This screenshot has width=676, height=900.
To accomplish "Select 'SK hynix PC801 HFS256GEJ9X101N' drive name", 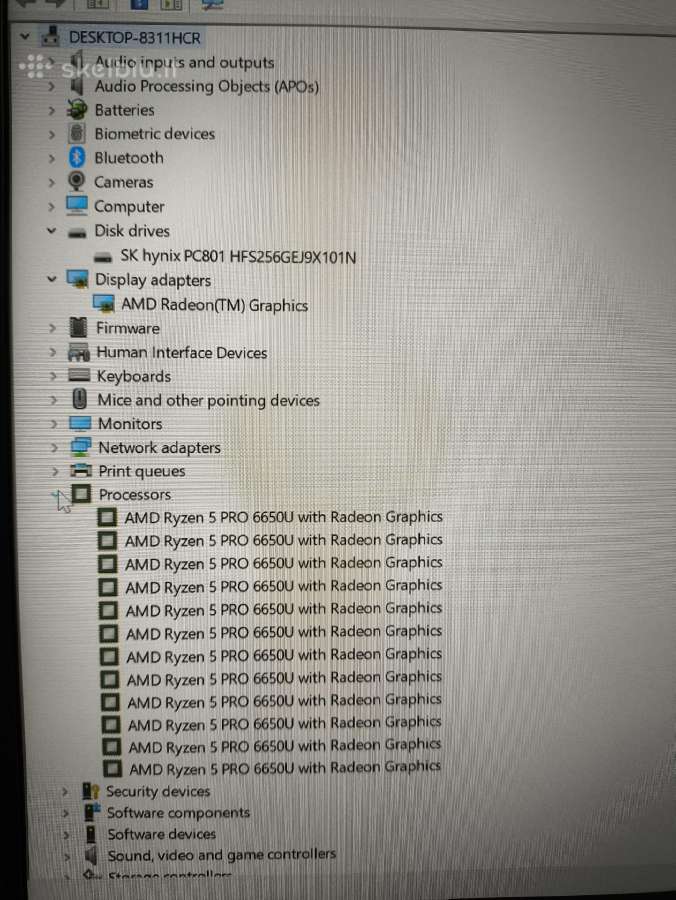I will click(238, 256).
